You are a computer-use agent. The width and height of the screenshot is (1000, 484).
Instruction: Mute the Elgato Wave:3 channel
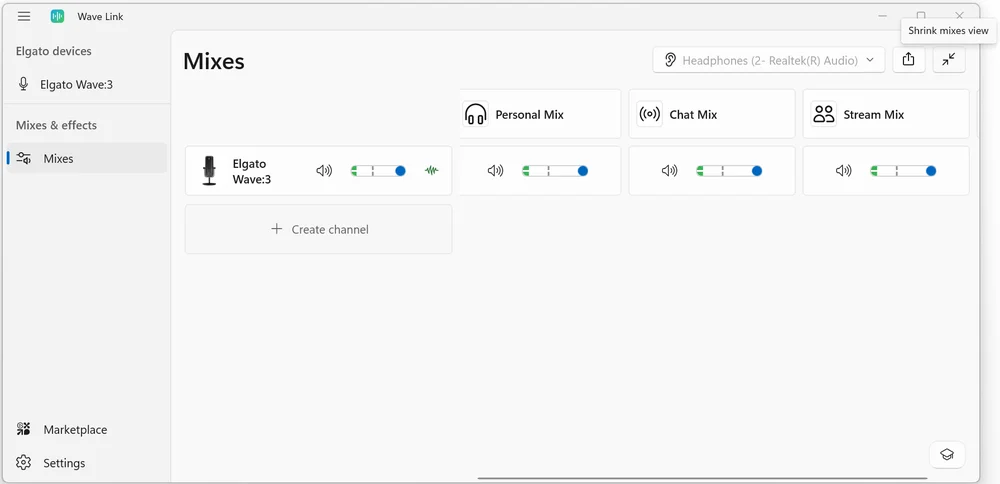pyautogui.click(x=325, y=171)
